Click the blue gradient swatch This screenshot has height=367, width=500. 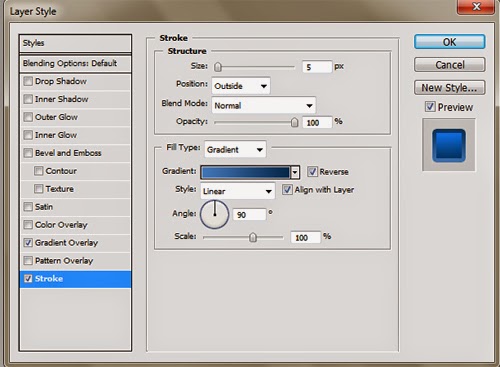(246, 172)
